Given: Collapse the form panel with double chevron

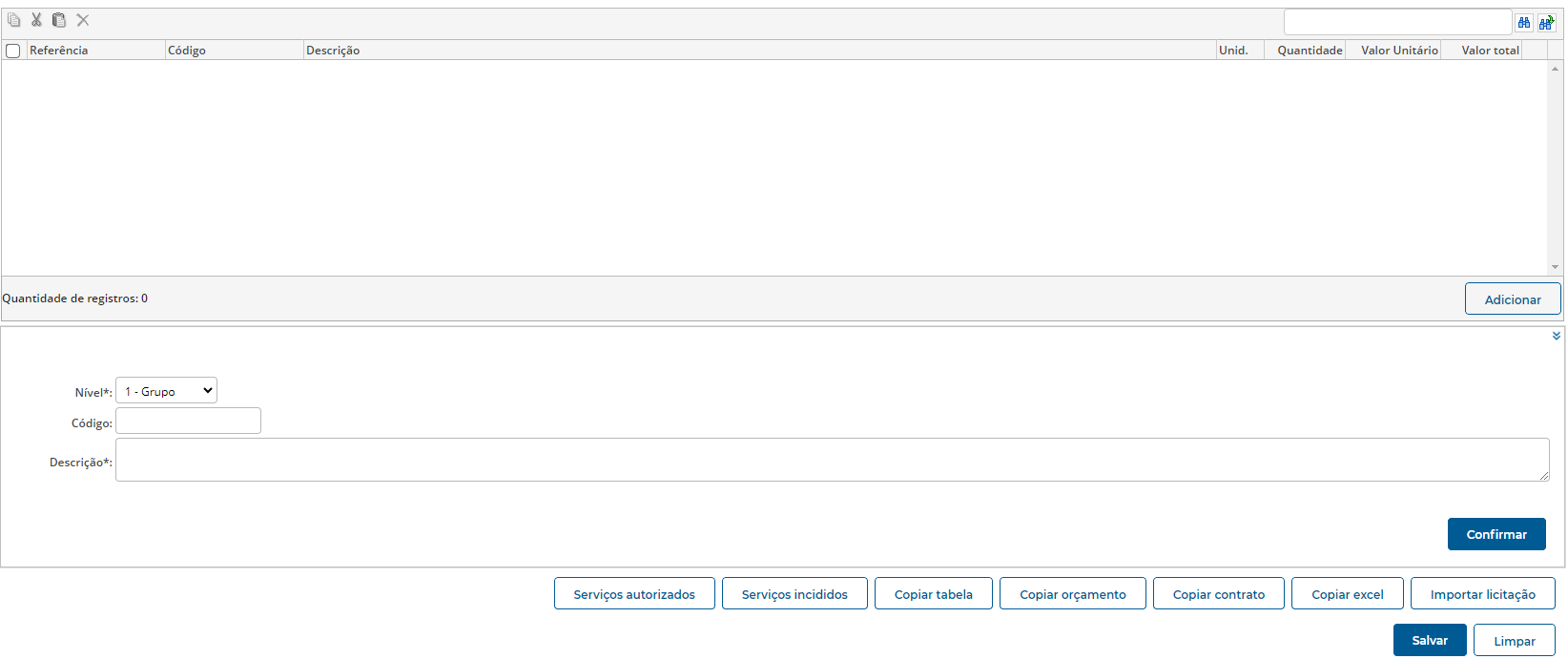Looking at the screenshot, I should (1556, 336).
